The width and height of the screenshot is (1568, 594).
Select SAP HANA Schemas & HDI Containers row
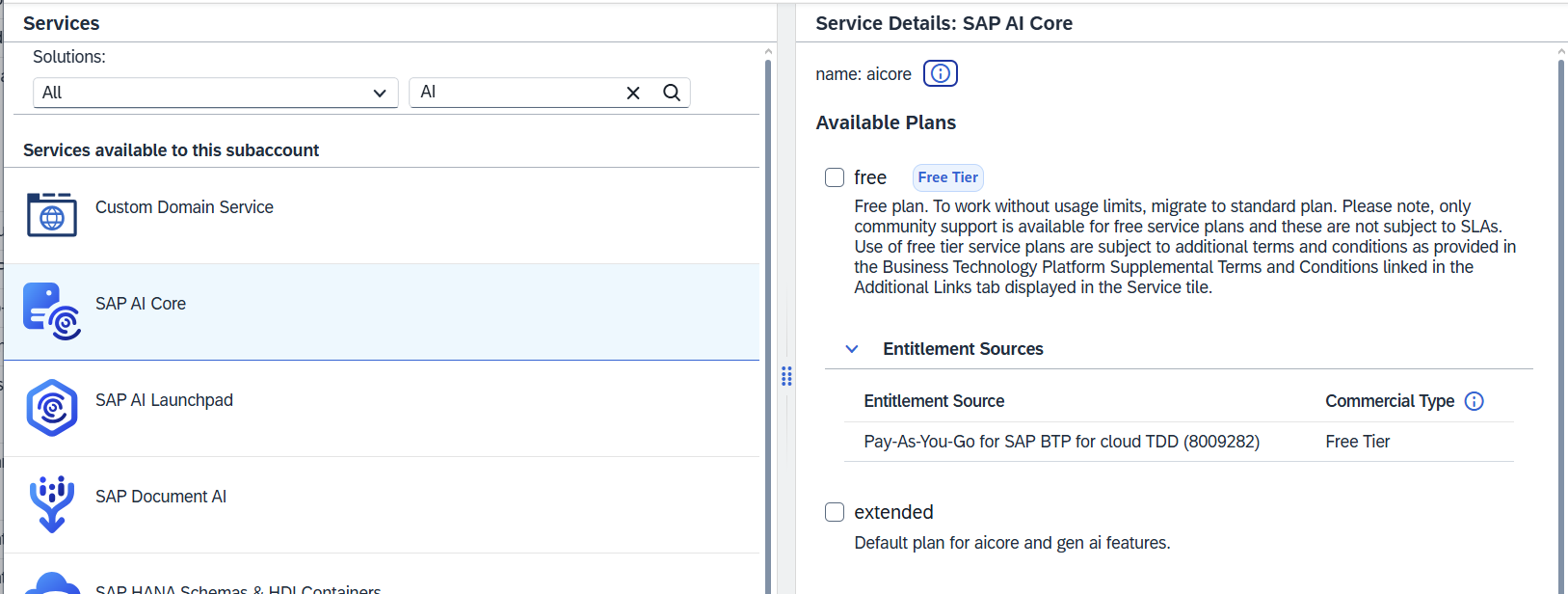coord(382,575)
